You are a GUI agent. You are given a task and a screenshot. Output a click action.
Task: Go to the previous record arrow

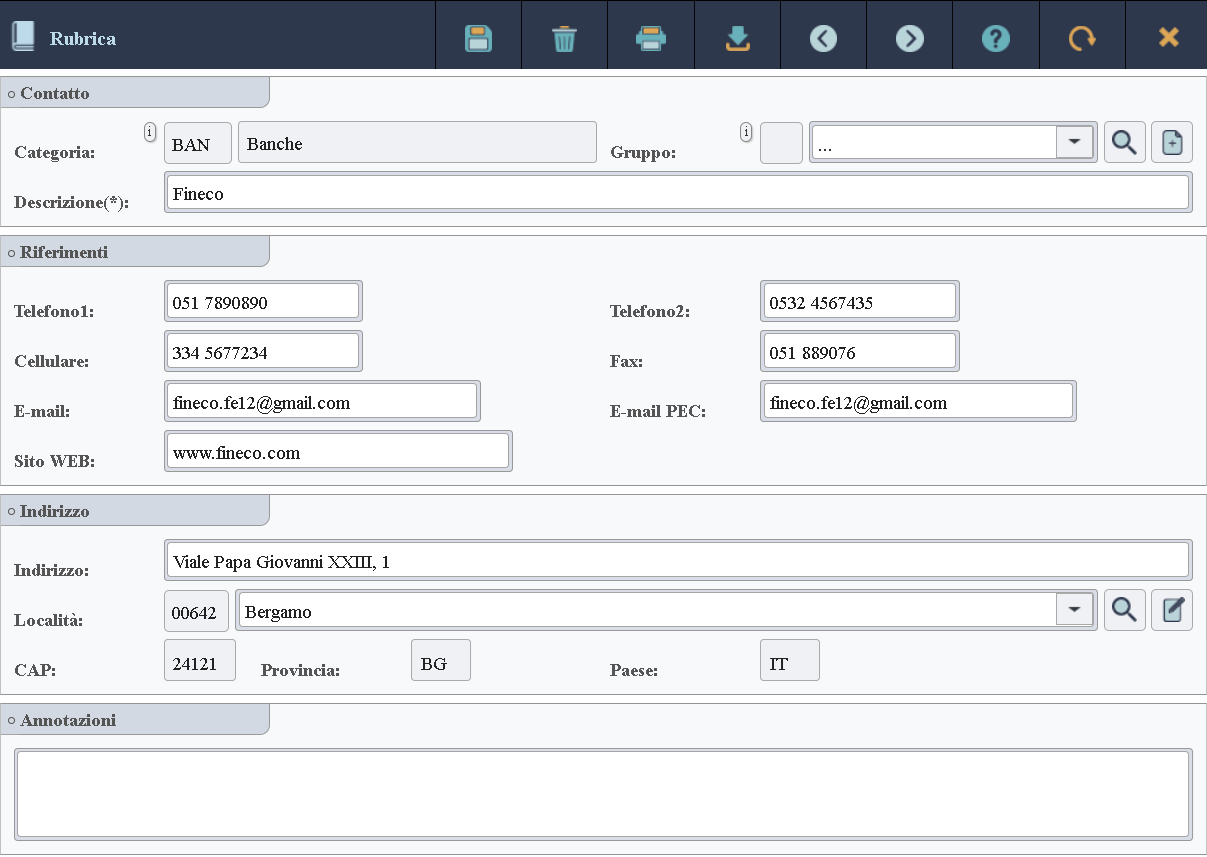823,39
